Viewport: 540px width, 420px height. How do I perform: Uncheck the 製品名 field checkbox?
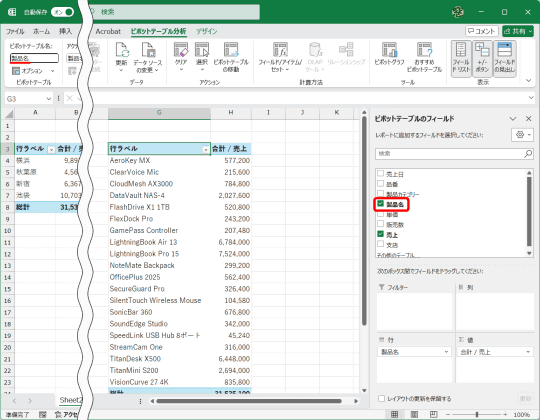[x=380, y=203]
